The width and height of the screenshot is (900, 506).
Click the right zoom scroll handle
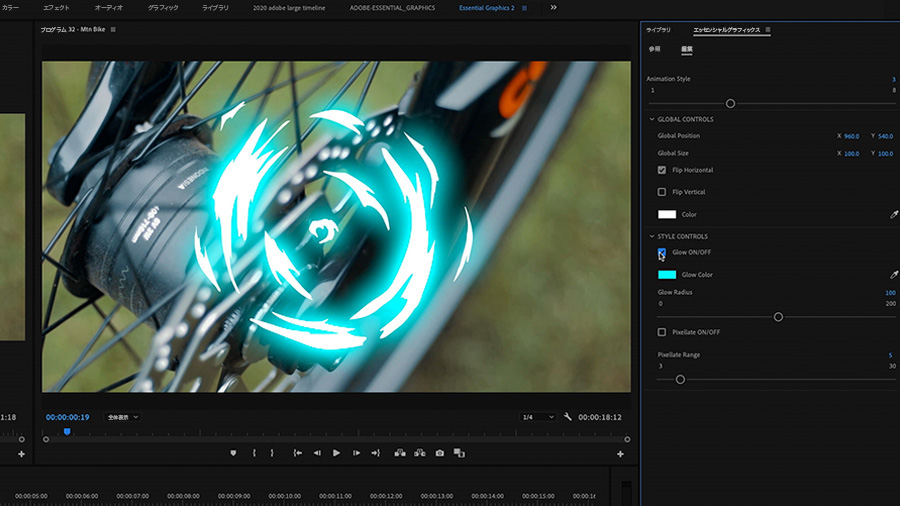coord(627,439)
